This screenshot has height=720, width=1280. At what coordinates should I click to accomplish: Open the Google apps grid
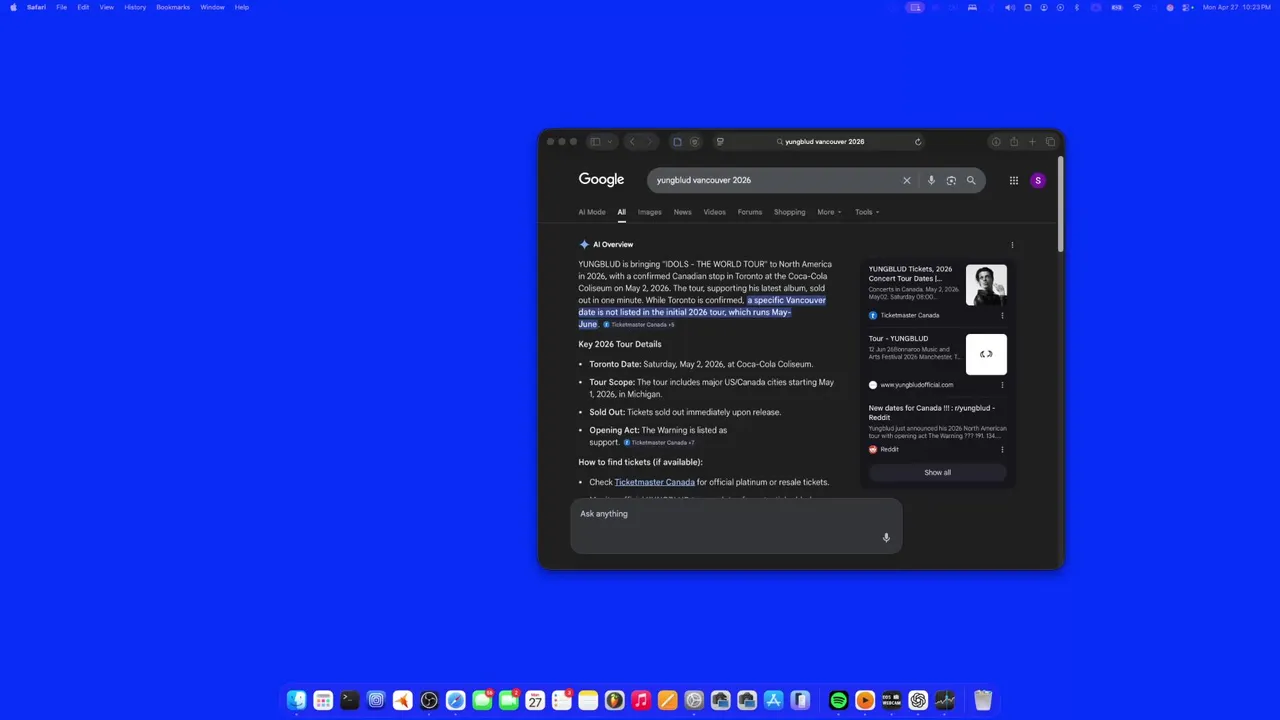(x=1014, y=181)
